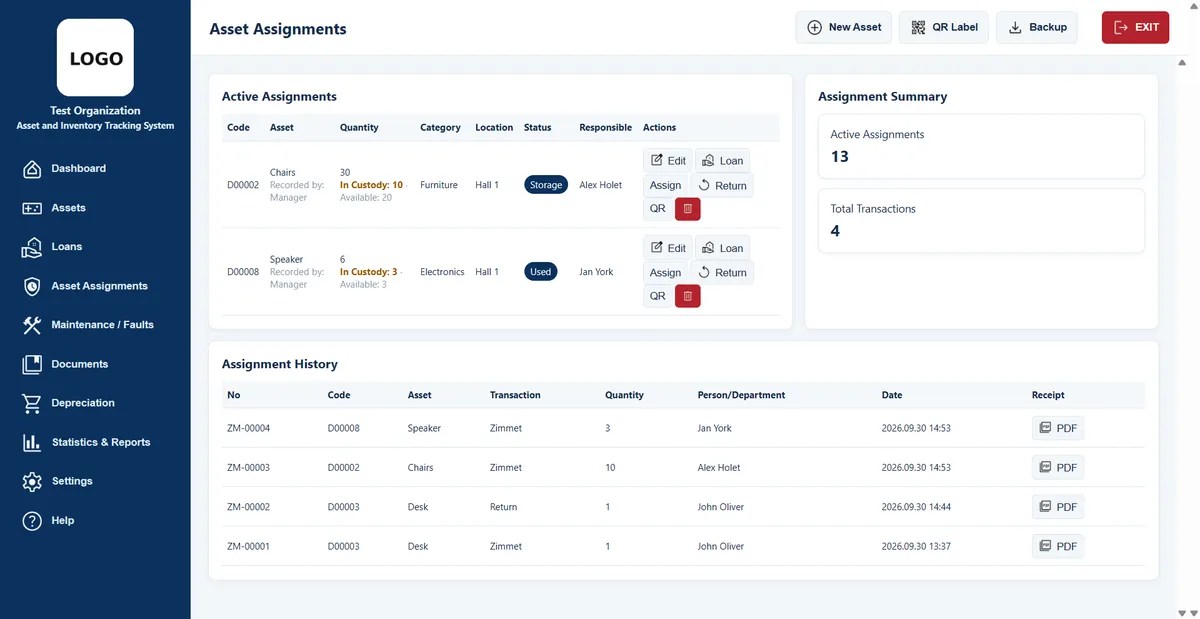Screen dimensions: 1200x619
Task: Show QR for Speaker row
Action: pyautogui.click(x=657, y=296)
